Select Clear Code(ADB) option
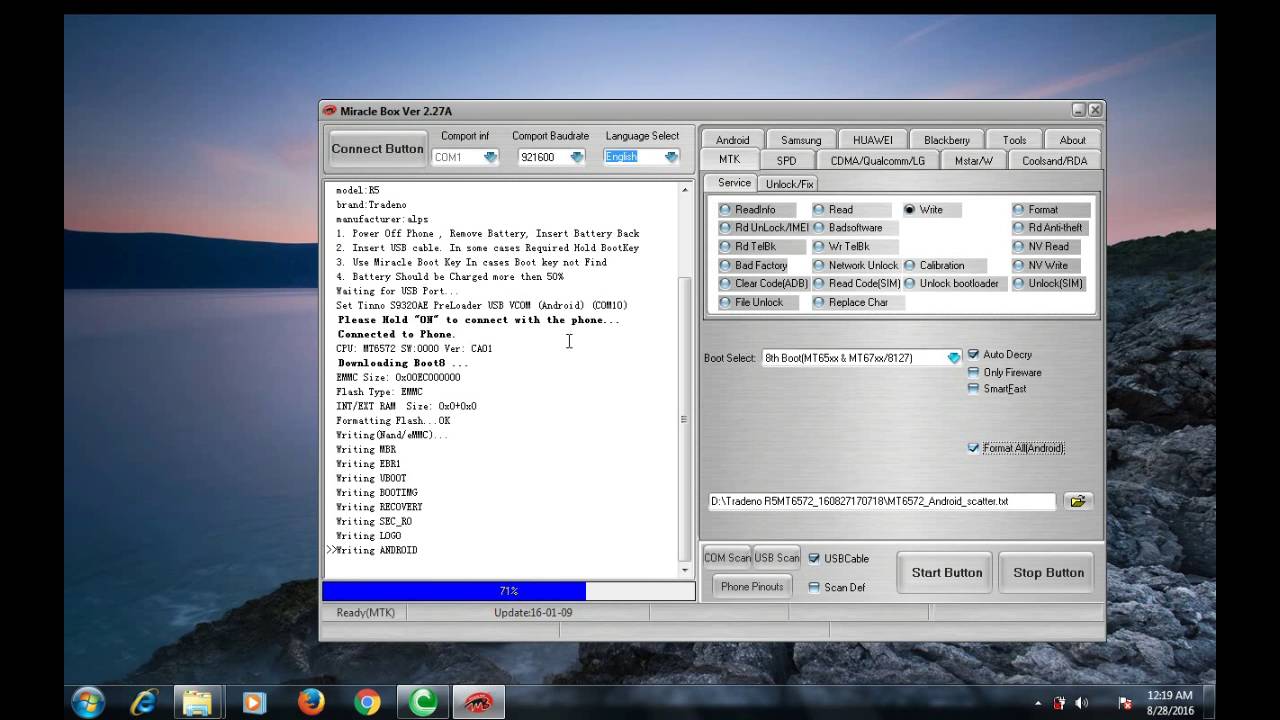Screen dimensions: 1280x720 tap(763, 284)
